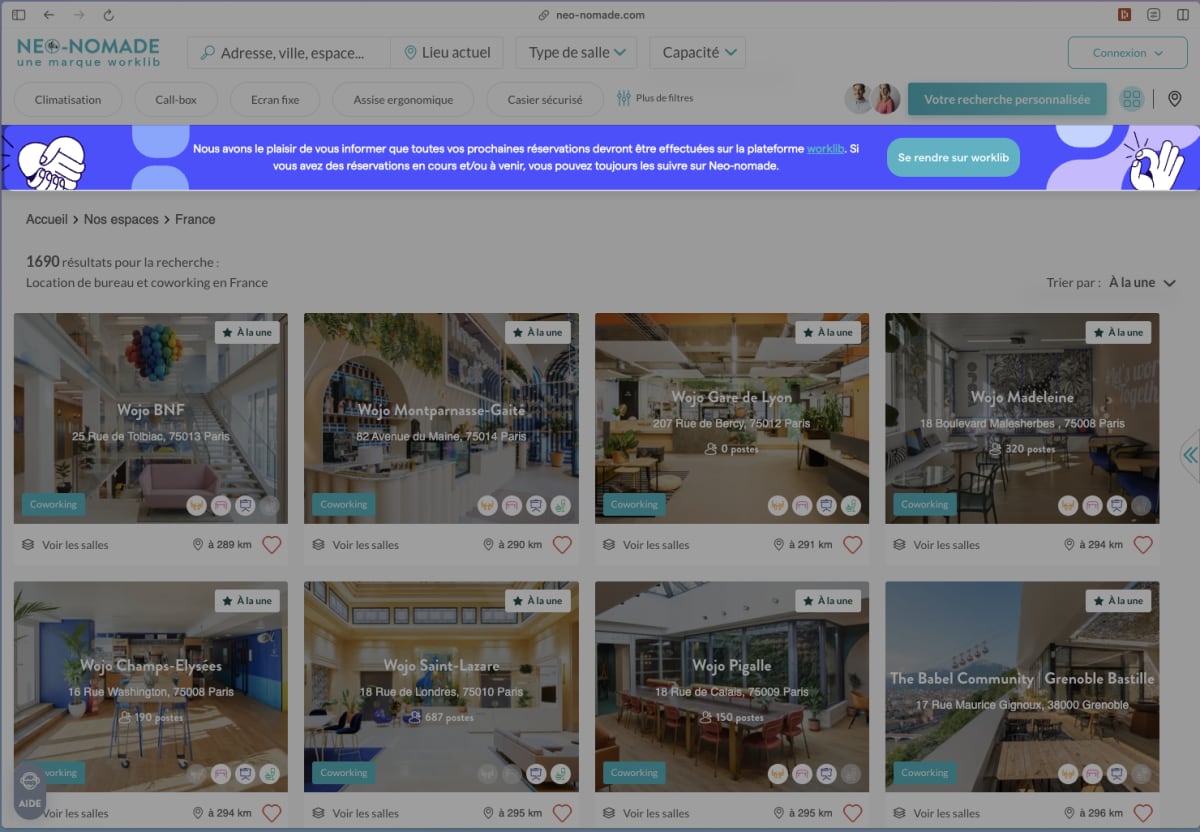Open browser extension icon in toolbar
Image resolution: width=1200 pixels, height=832 pixels.
point(1124,15)
